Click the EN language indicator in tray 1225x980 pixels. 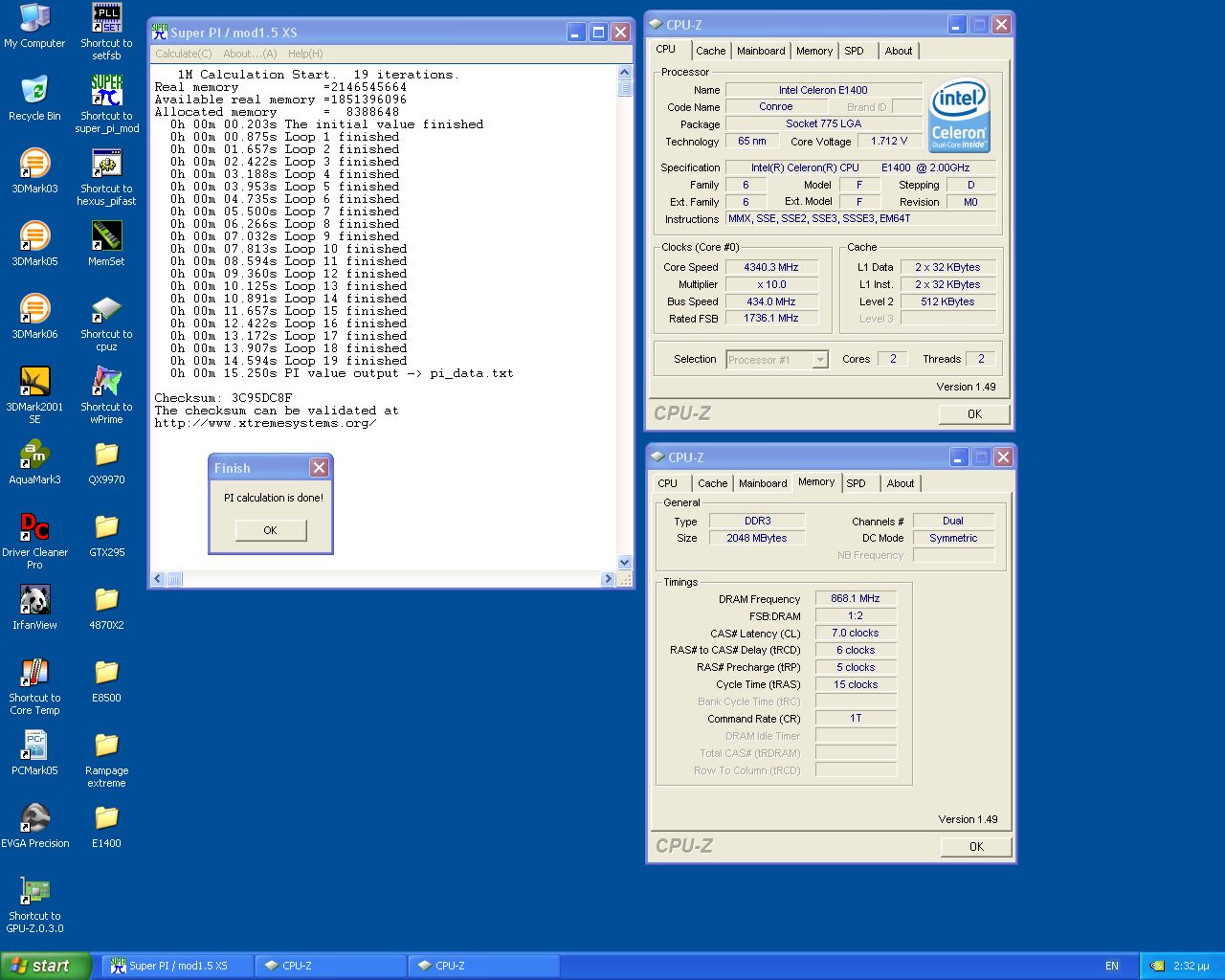pyautogui.click(x=1112, y=966)
